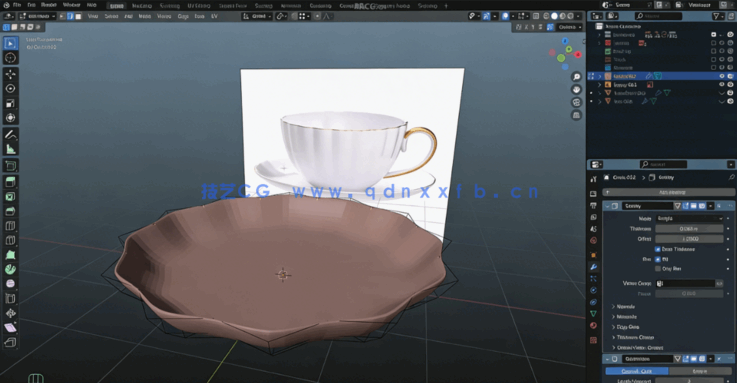Image resolution: width=737 pixels, height=383 pixels.
Task: Select the Smooth vertices tool
Action: (10, 284)
